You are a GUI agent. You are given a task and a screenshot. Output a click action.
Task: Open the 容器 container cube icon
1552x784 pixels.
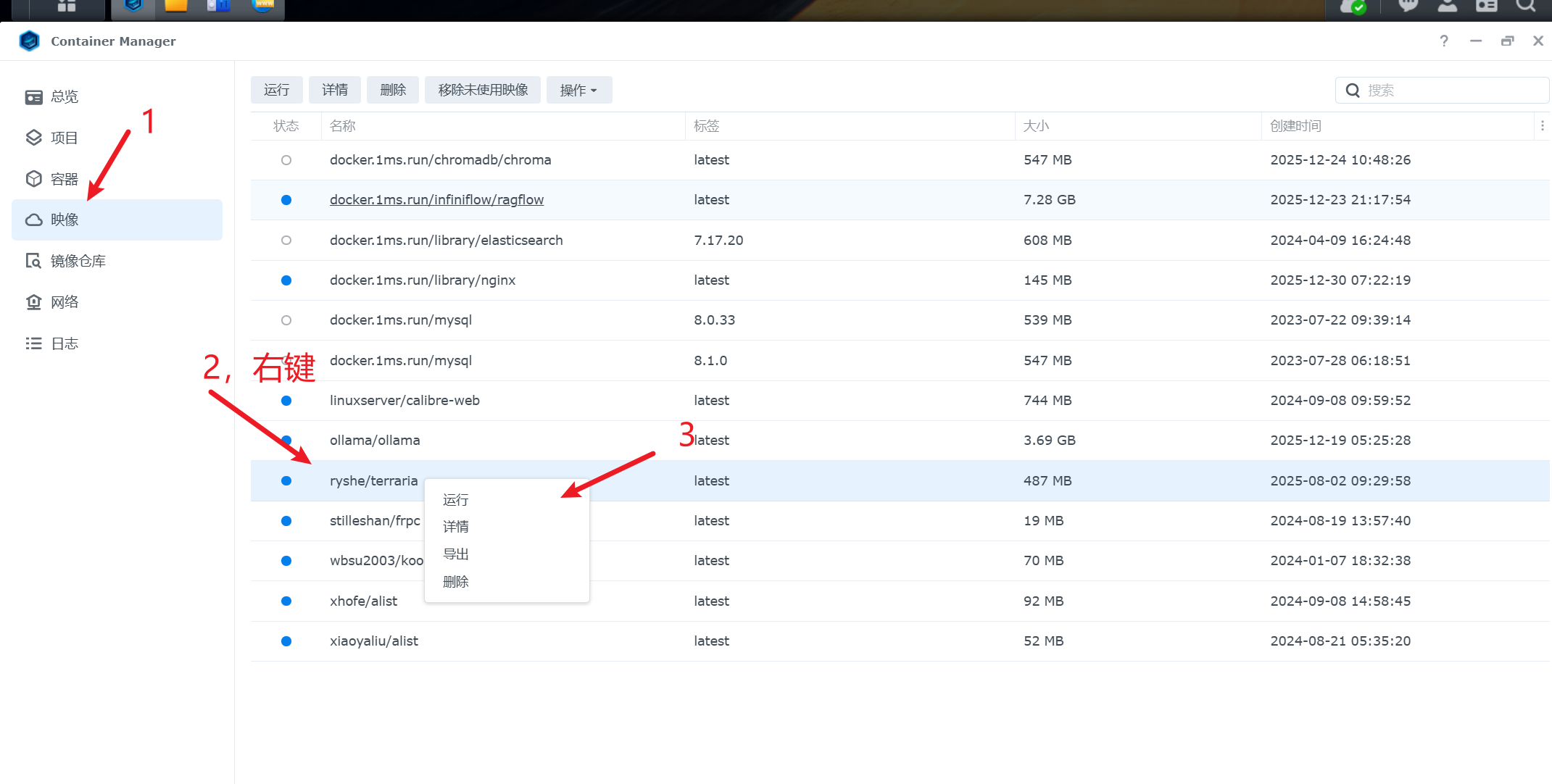pos(33,179)
